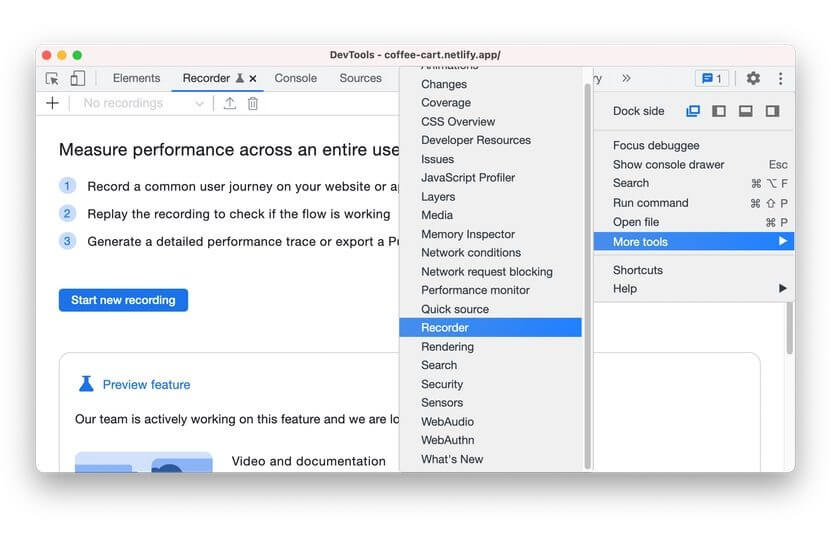The image size is (831, 542).
Task: Click the delete recording trash icon
Action: pyautogui.click(x=253, y=103)
